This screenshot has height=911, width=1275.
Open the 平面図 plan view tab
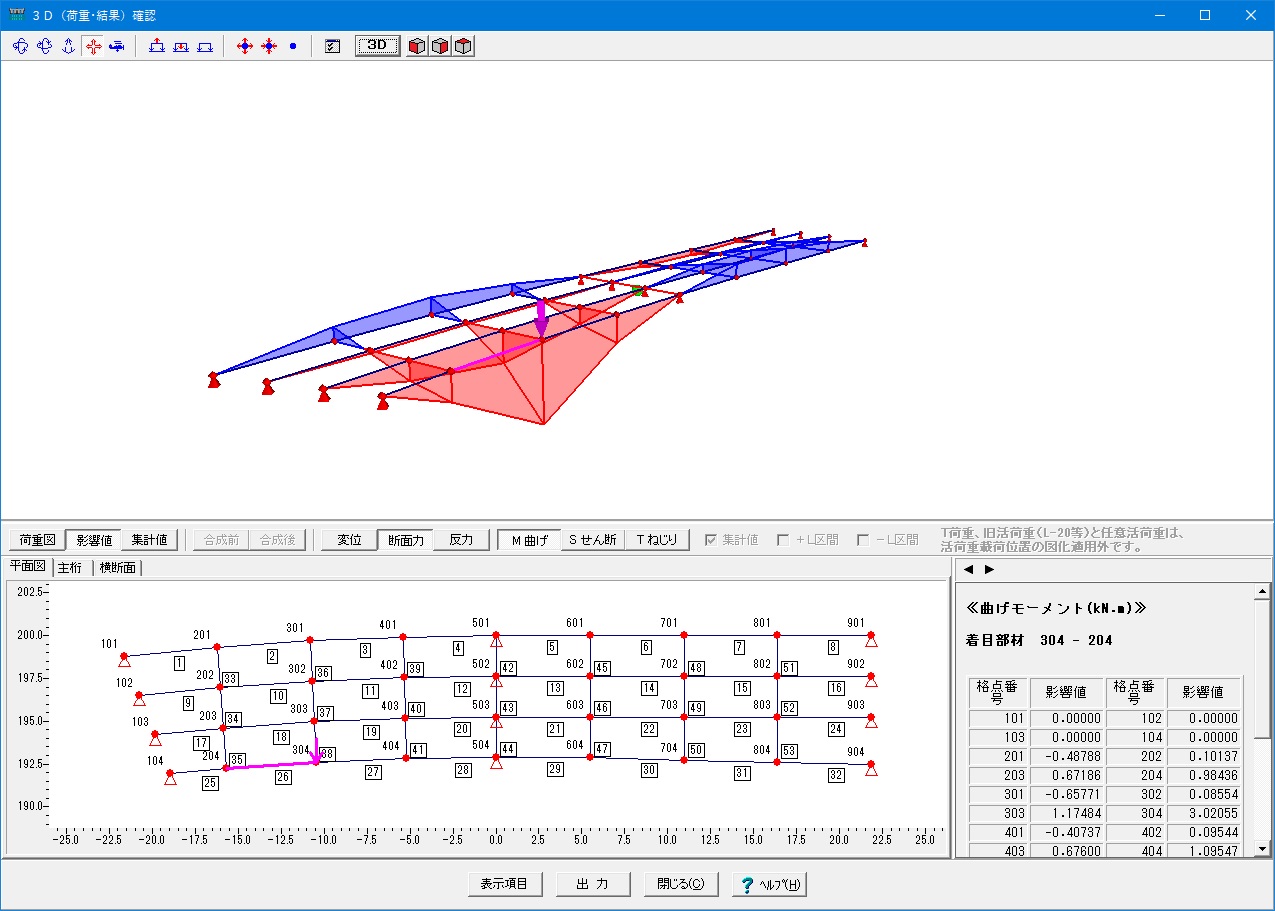pyautogui.click(x=28, y=567)
